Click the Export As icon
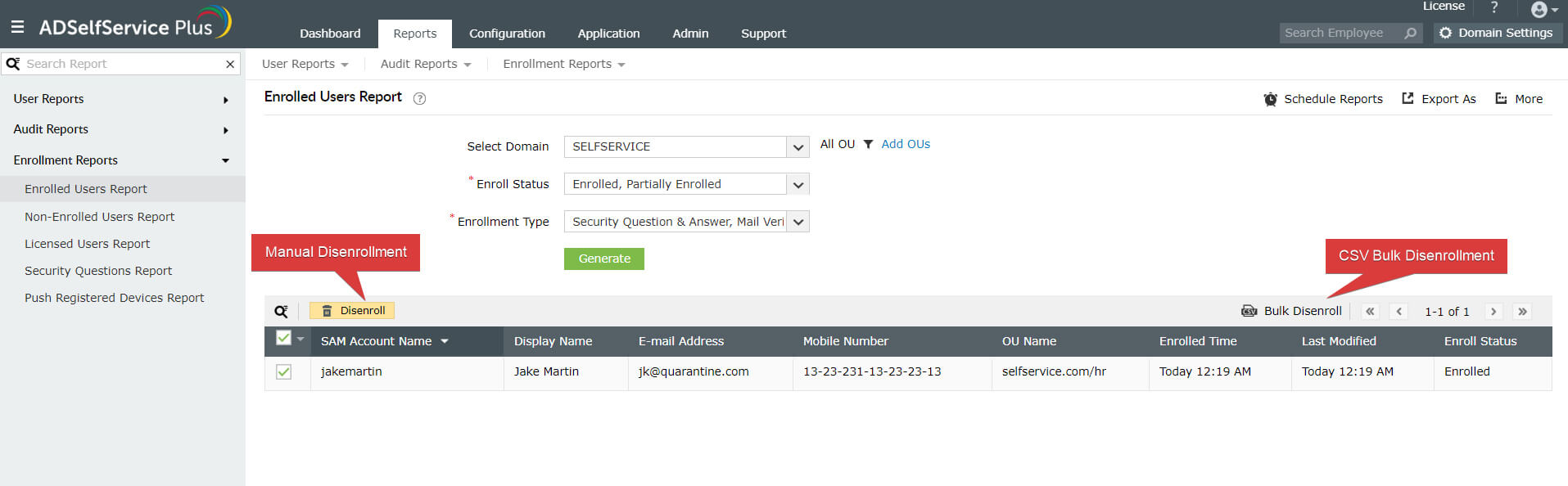Screen dimensions: 1568x486 [1408, 98]
